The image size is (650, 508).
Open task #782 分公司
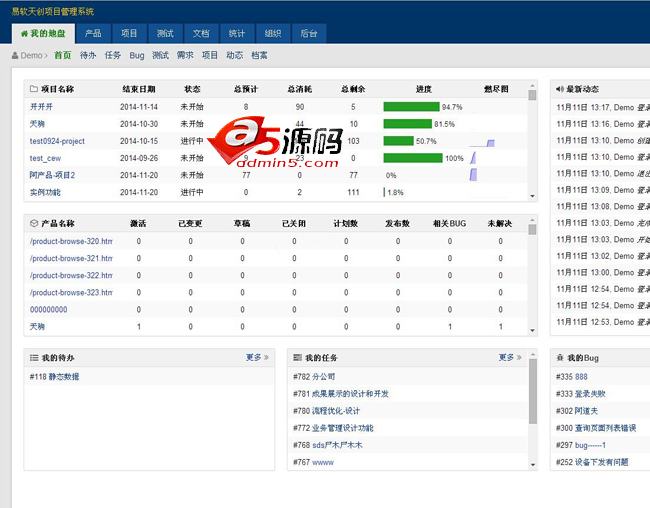tap(314, 377)
